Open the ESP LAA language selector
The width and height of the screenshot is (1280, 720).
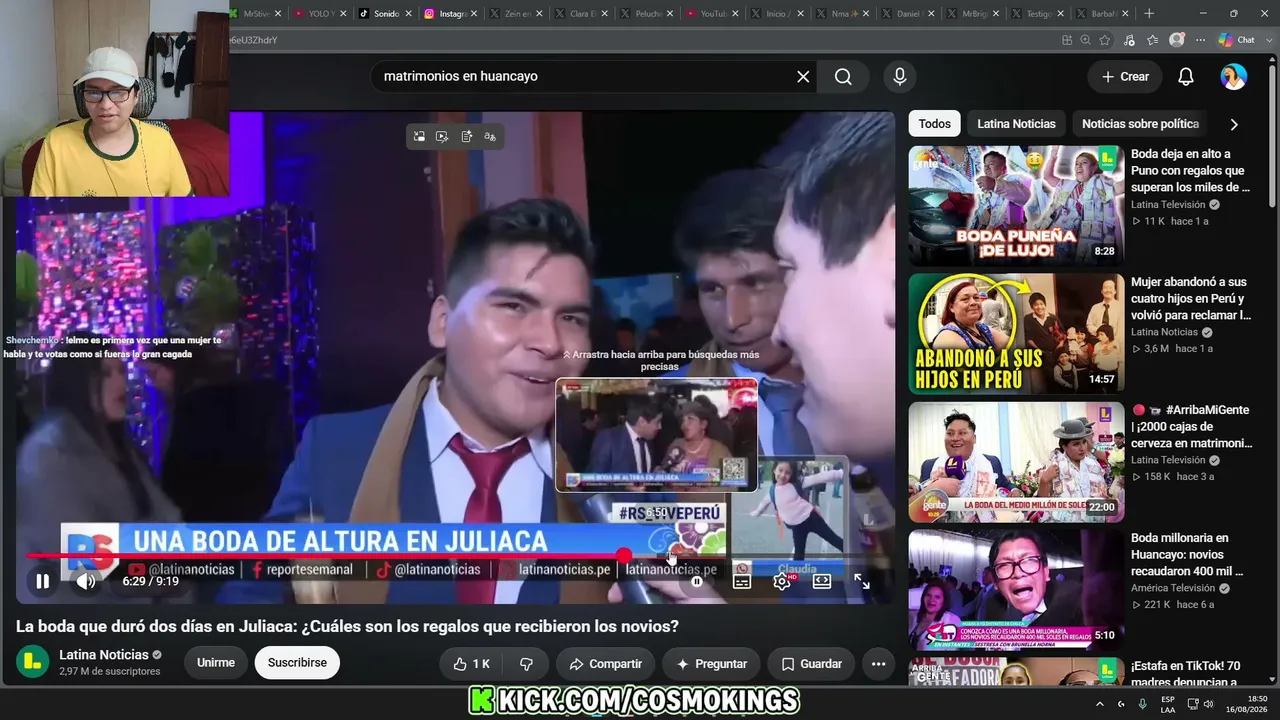pyautogui.click(x=1168, y=704)
